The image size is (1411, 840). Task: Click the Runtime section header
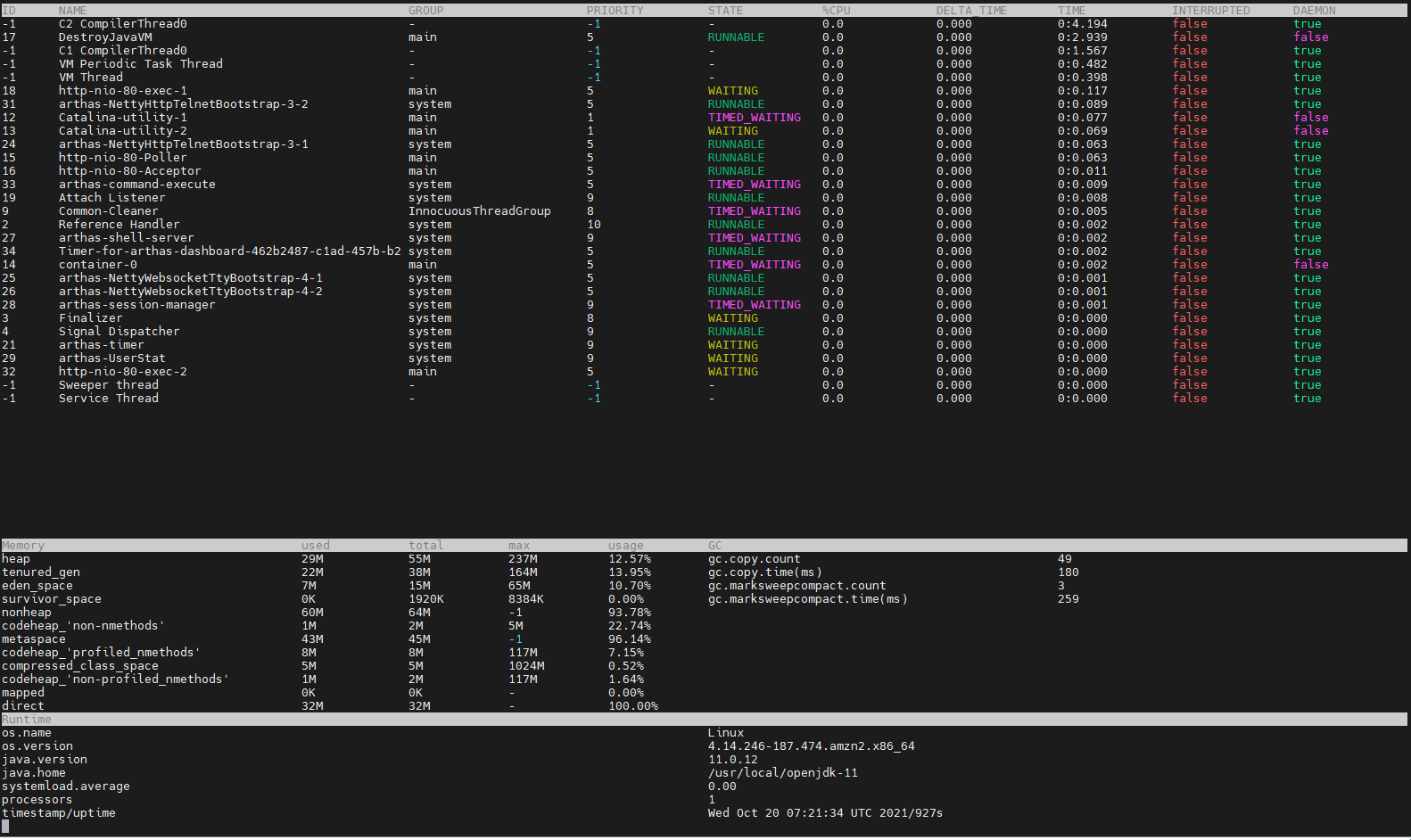[x=27, y=720]
